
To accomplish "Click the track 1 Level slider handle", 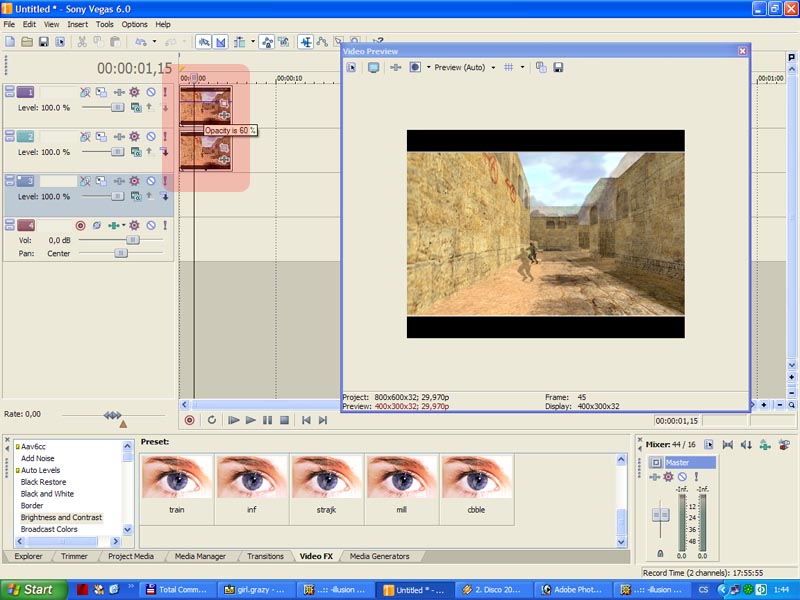I will (117, 108).
